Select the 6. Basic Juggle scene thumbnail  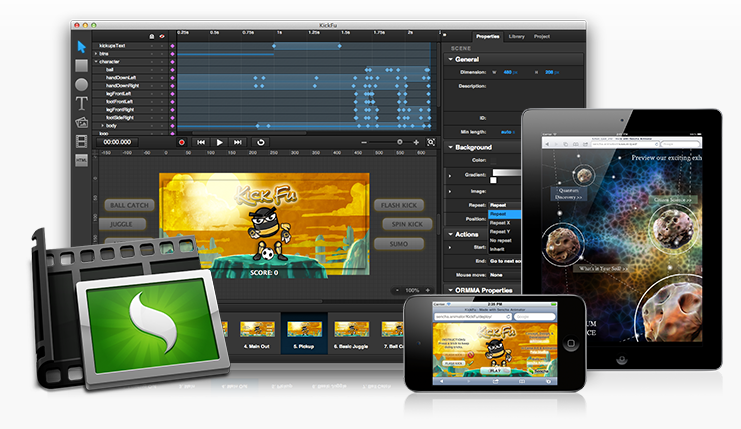[351, 334]
